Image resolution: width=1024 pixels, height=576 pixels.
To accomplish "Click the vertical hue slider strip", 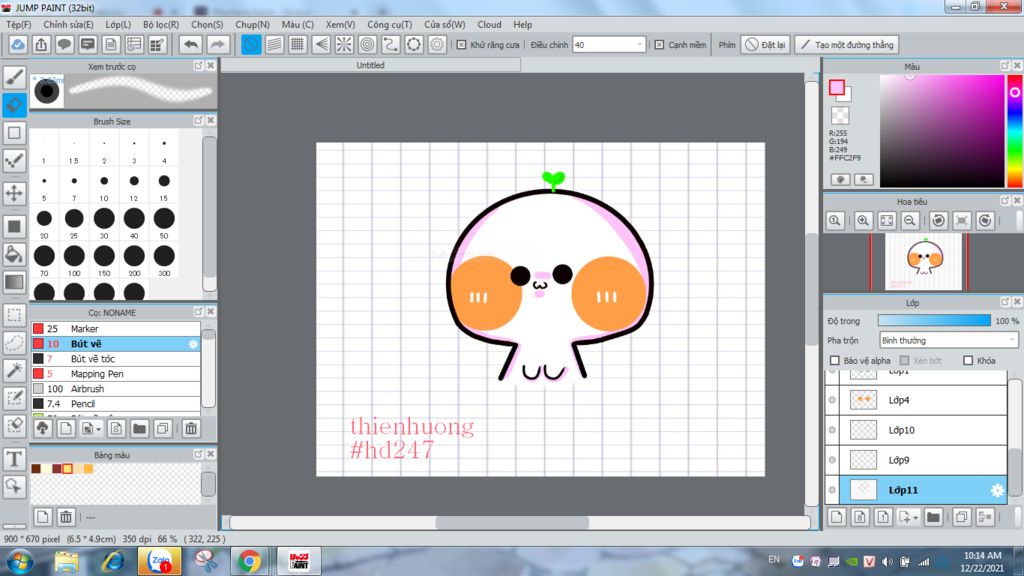I will click(x=1015, y=131).
